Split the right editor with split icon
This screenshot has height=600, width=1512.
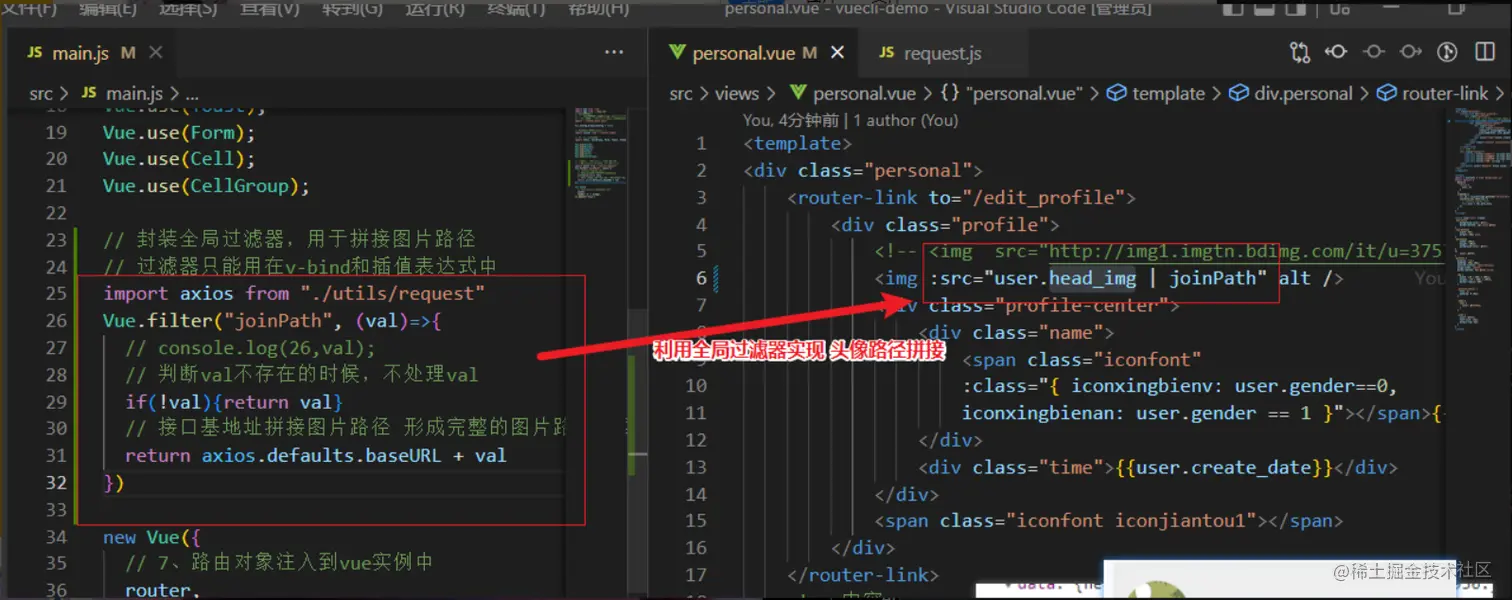(1483, 52)
